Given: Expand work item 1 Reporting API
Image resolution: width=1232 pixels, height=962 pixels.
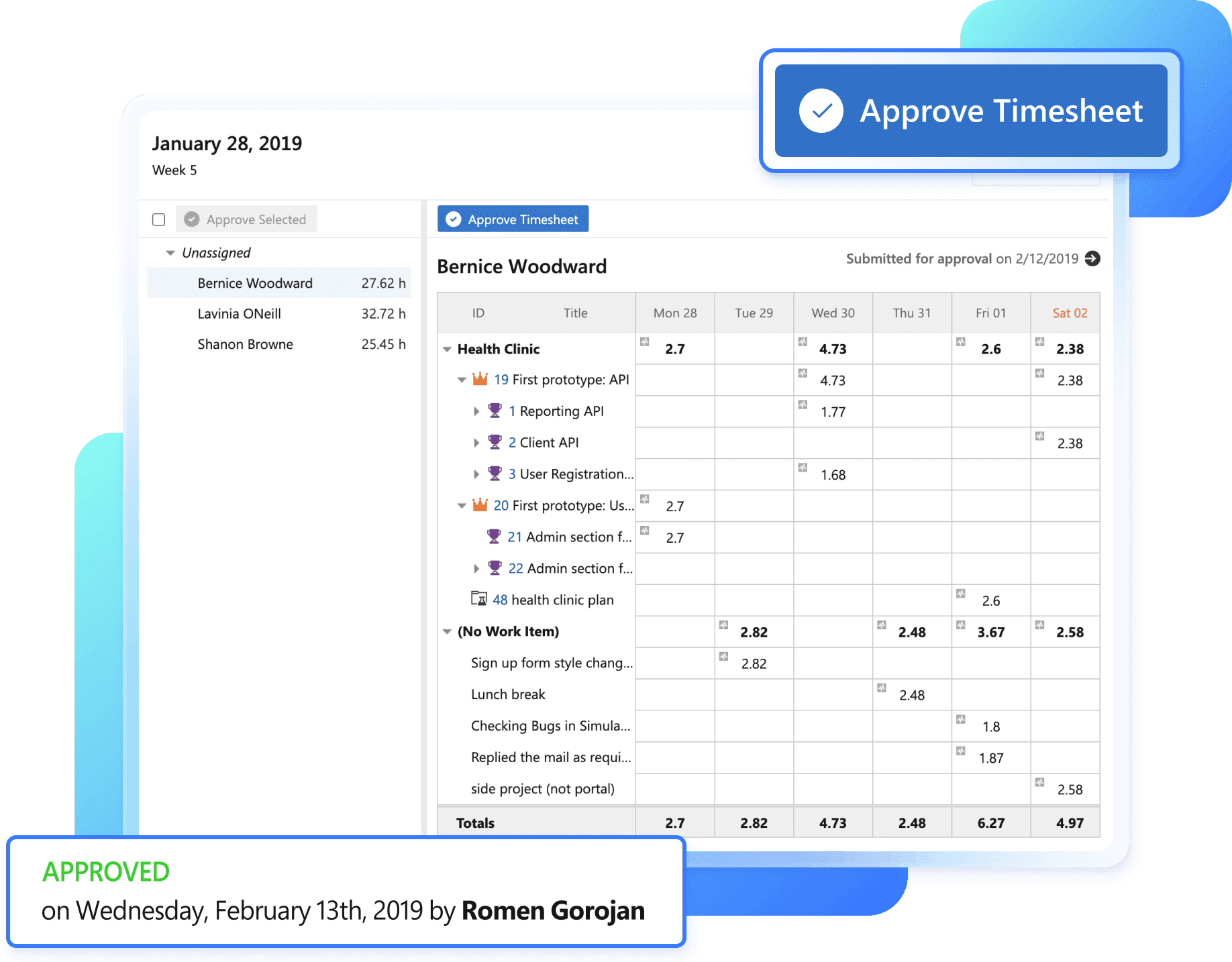Looking at the screenshot, I should tap(476, 411).
